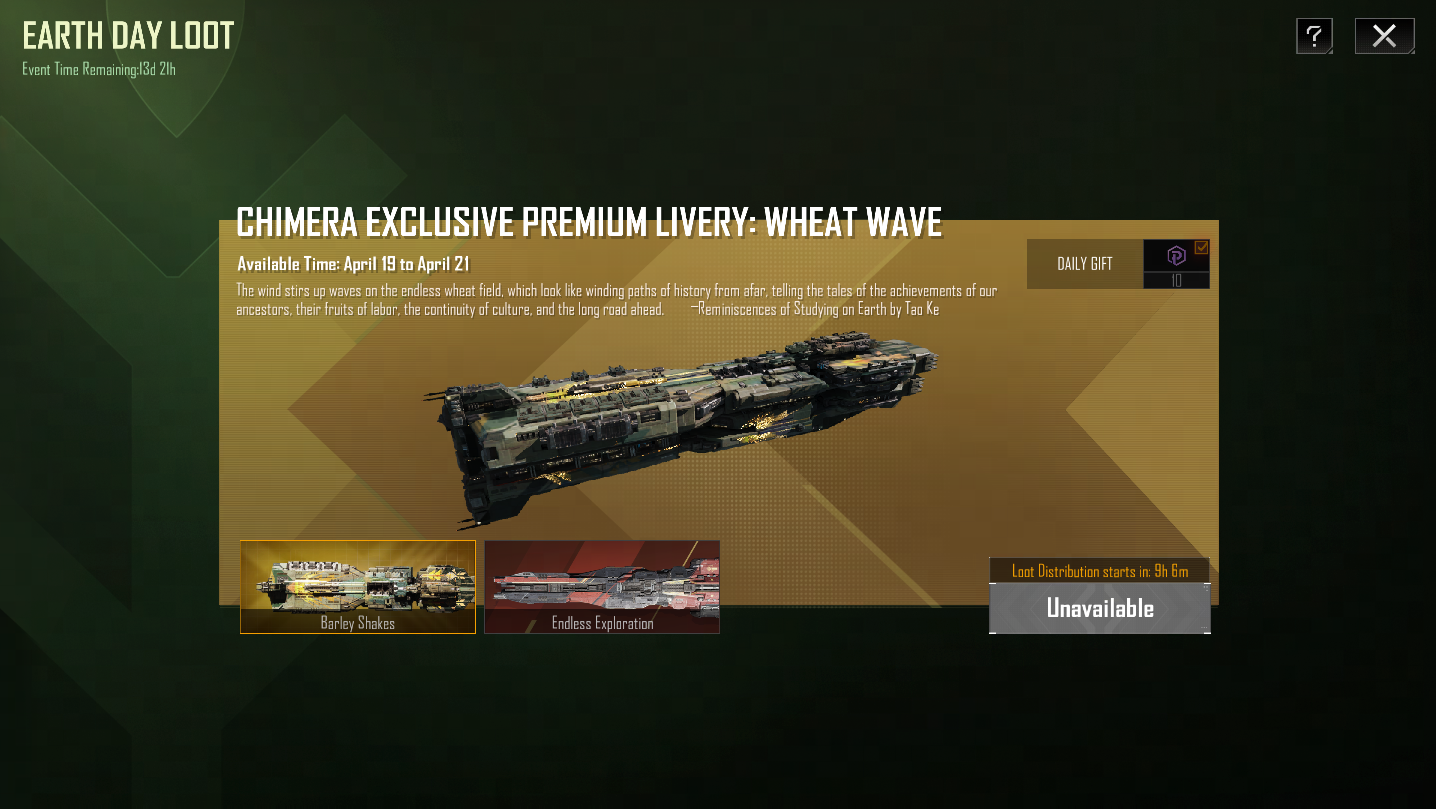
Task: Close the Earth Day Loot screen
Action: tap(1384, 36)
